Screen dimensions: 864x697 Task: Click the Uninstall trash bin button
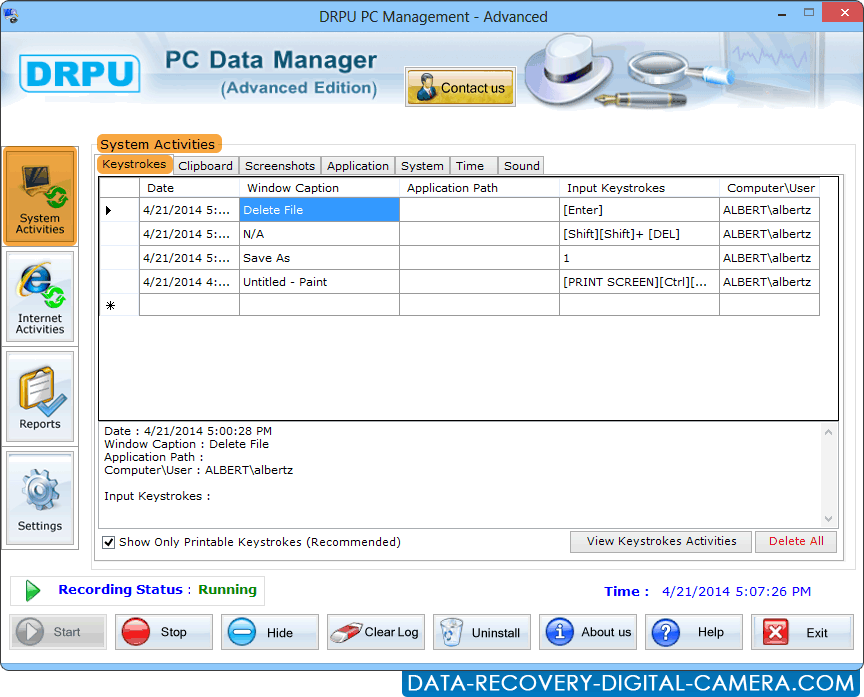coord(482,632)
